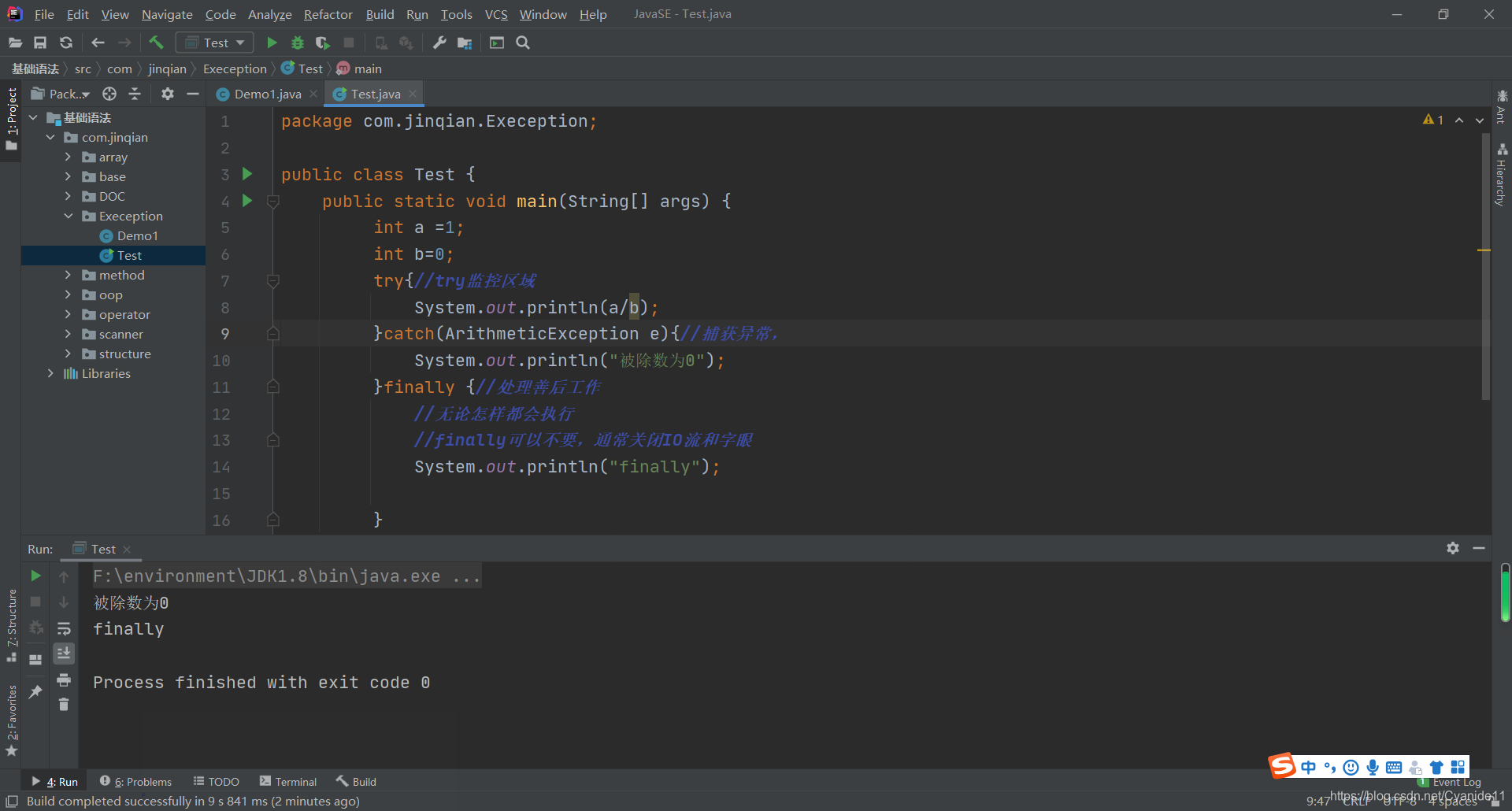The image size is (1512, 811).
Task: Toggle the Favorites side tool window
Action: 11,720
